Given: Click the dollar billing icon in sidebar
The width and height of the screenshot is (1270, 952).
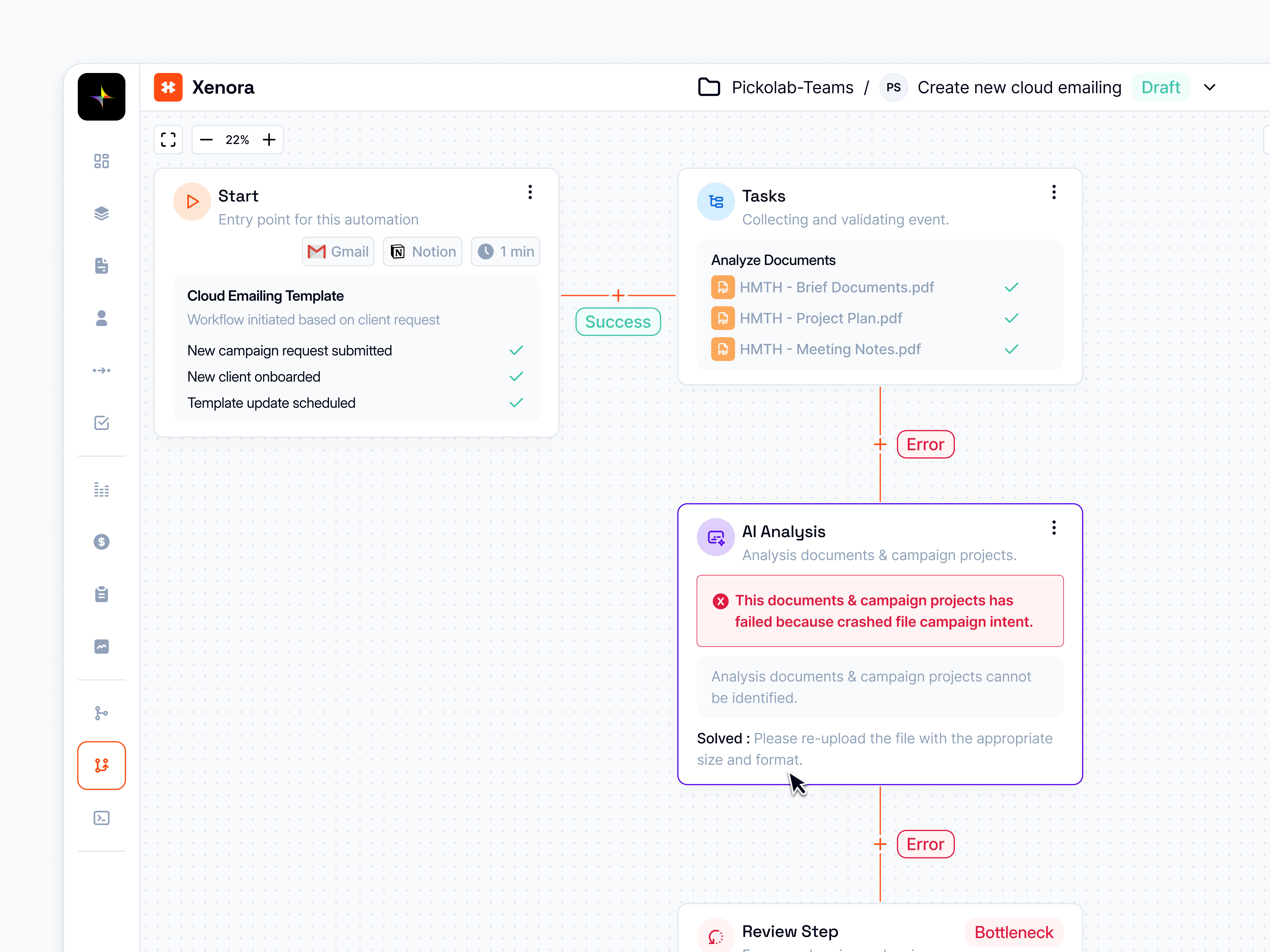Looking at the screenshot, I should tap(102, 542).
